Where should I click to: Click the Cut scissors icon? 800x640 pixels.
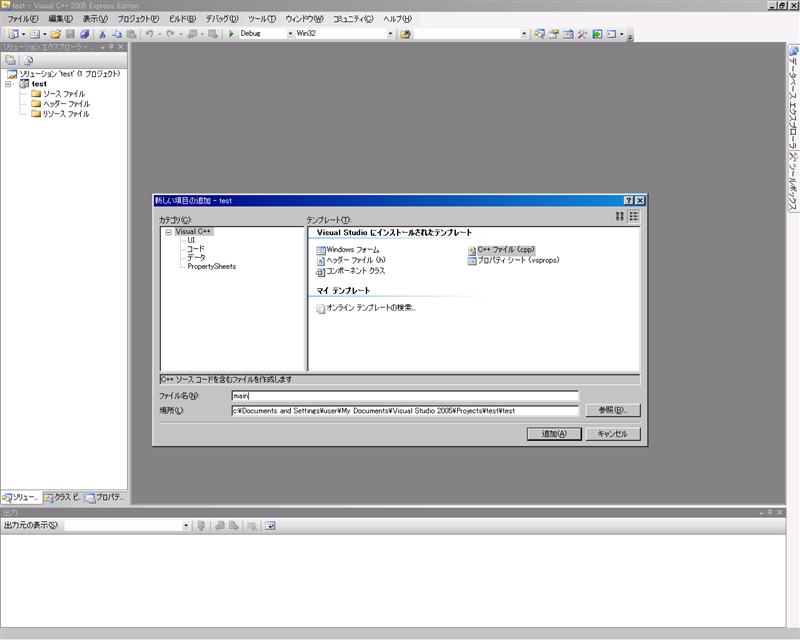point(102,34)
